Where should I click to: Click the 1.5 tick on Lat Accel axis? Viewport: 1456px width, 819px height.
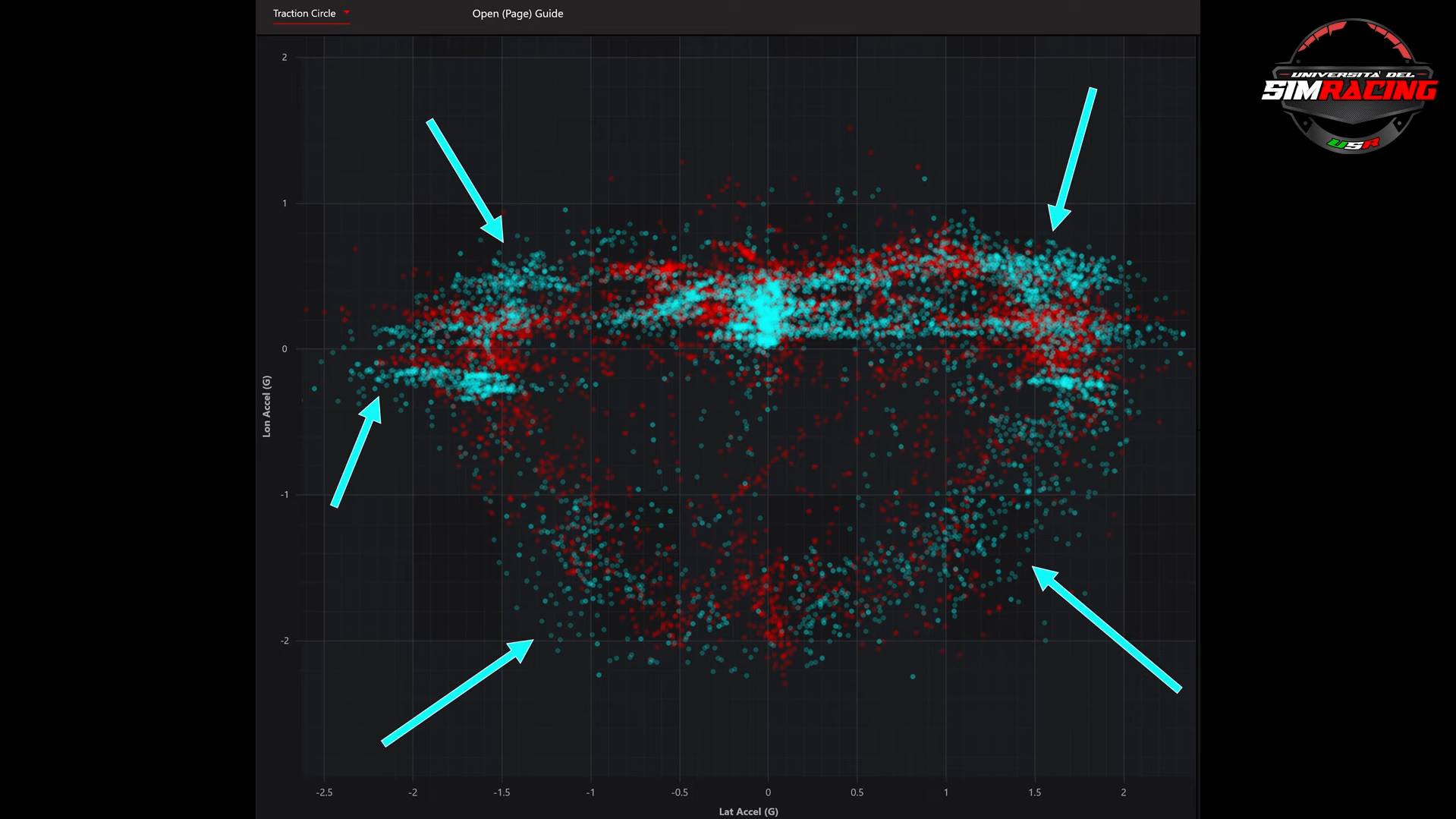click(x=1034, y=792)
